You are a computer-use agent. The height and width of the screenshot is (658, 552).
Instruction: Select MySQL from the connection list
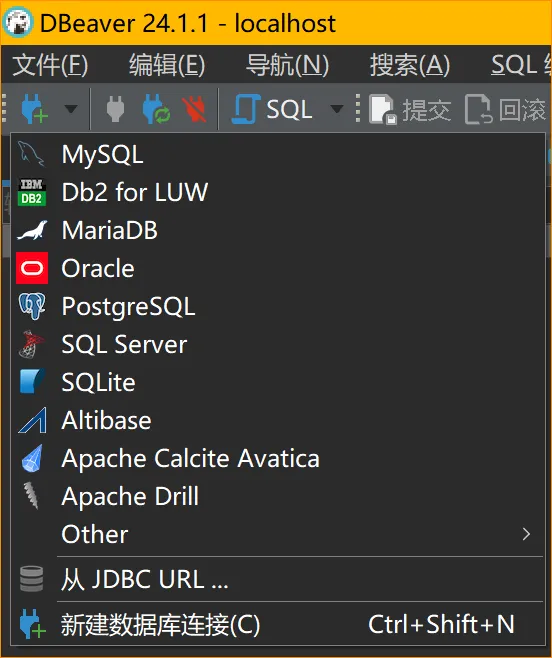[277, 154]
